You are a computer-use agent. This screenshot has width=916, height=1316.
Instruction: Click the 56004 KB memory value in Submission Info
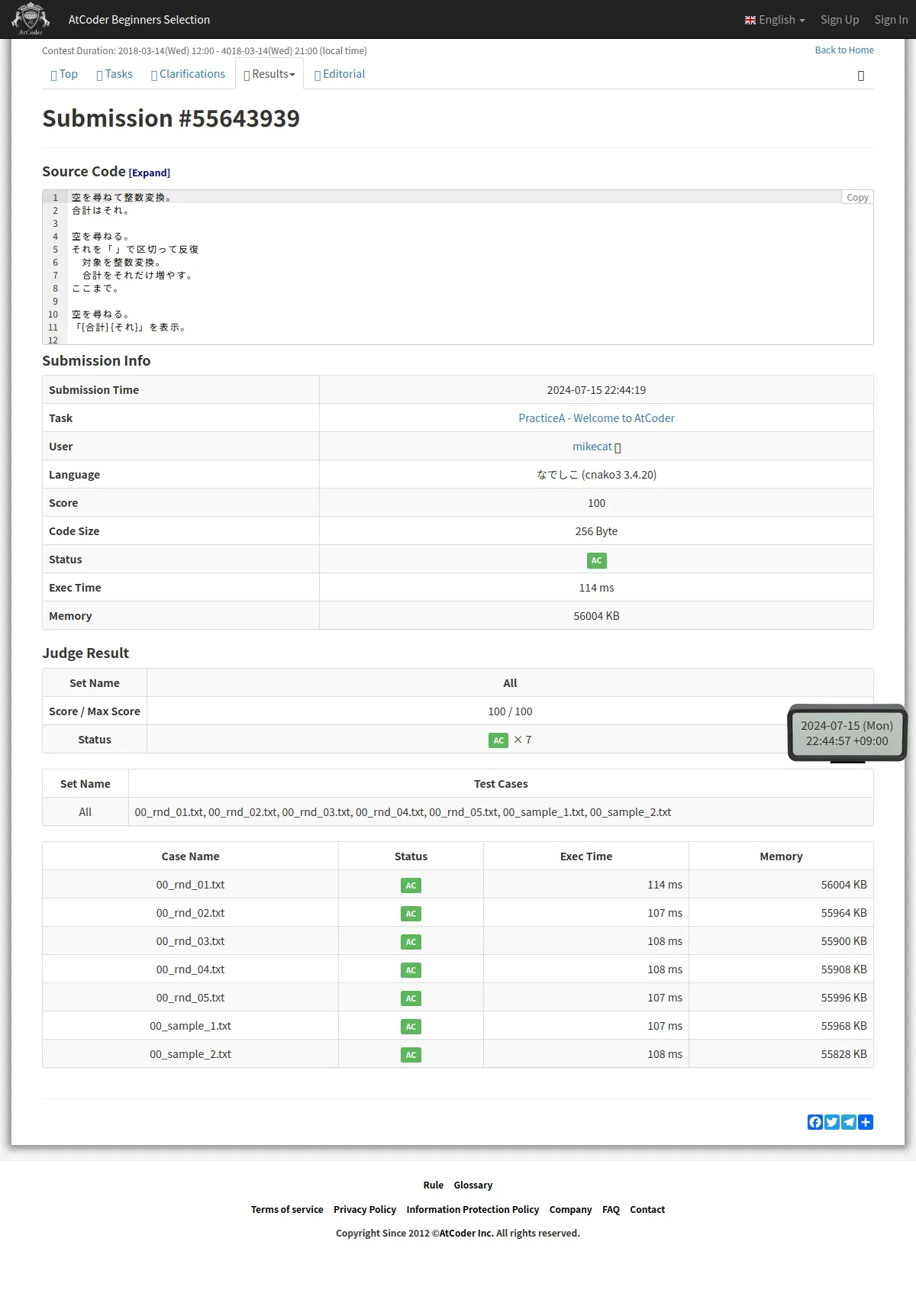(596, 616)
